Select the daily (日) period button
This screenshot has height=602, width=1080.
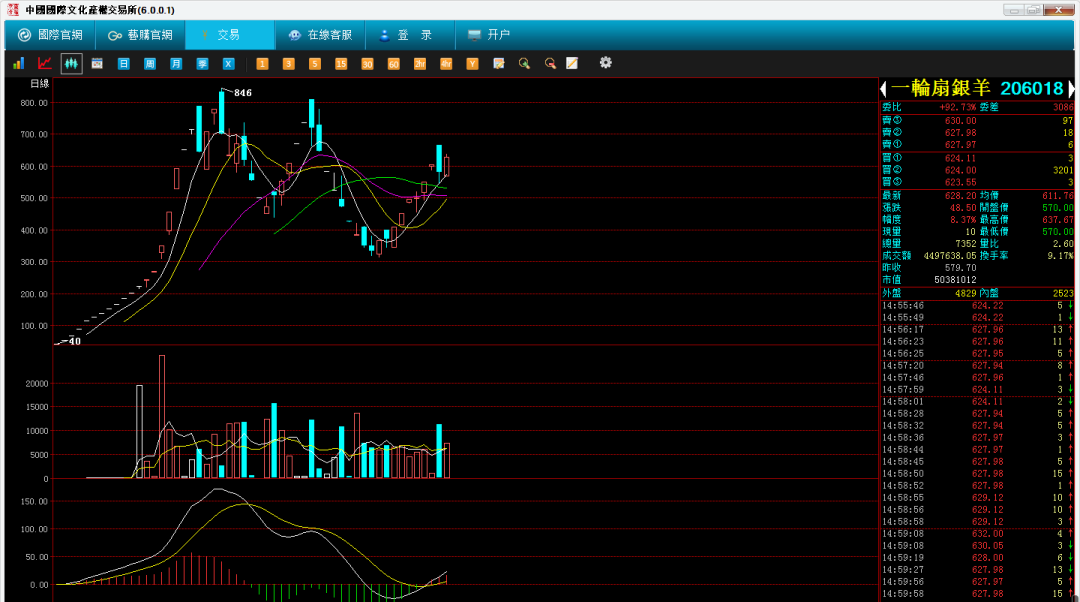coord(123,63)
